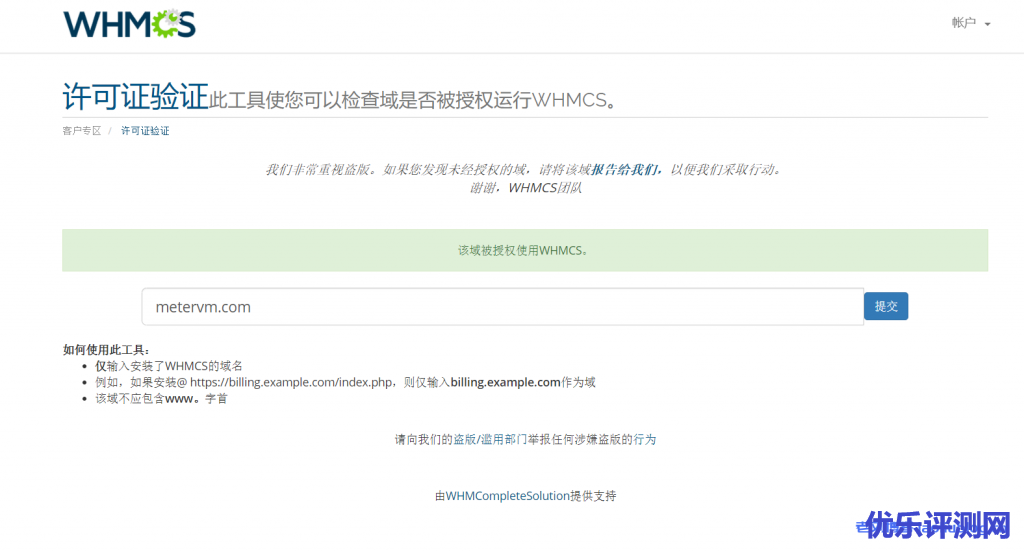Click the 许可证验证 page heading
The width and height of the screenshot is (1024, 552).
pyautogui.click(x=135, y=97)
